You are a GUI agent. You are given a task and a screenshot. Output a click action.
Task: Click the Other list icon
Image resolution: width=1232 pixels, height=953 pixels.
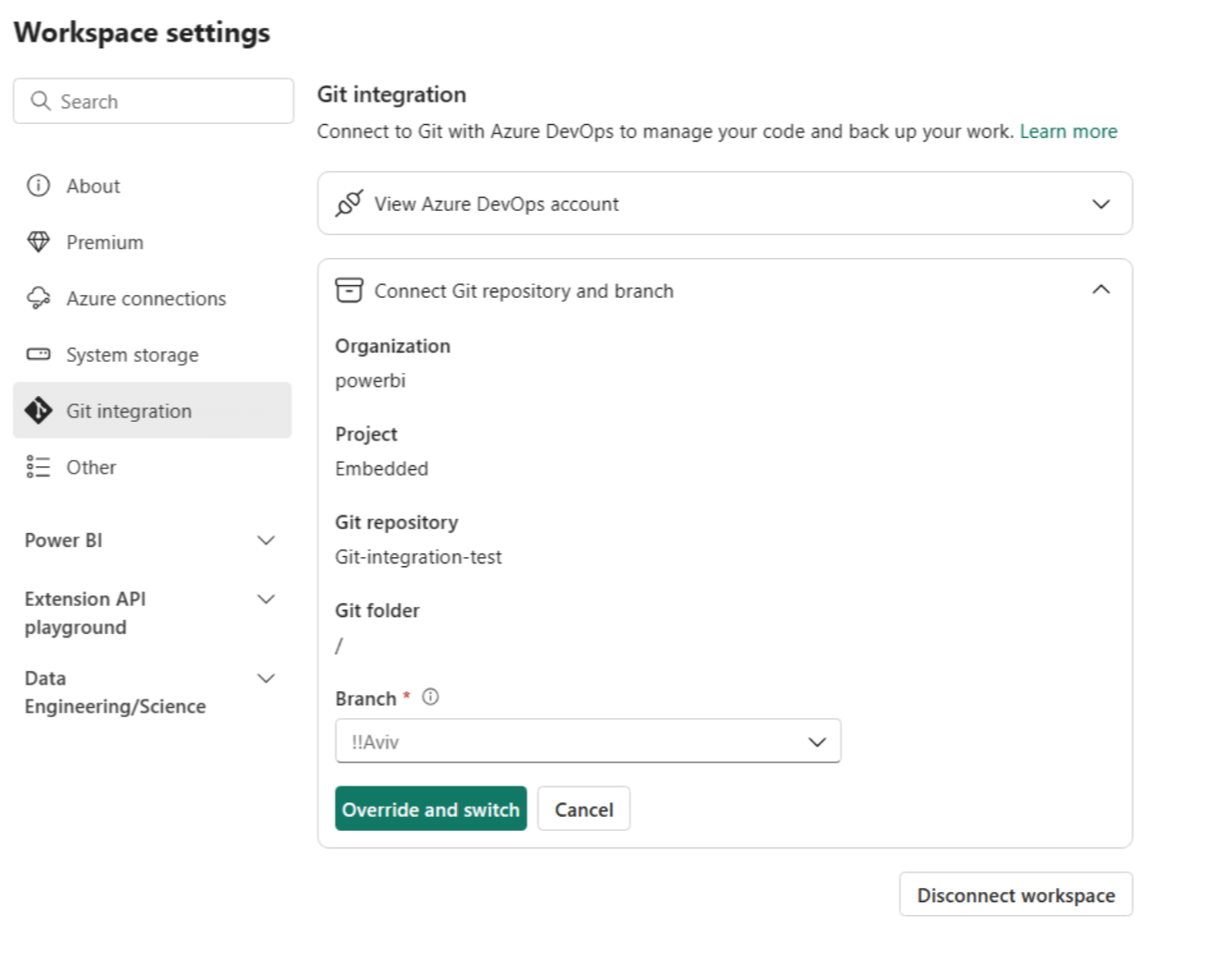38,466
